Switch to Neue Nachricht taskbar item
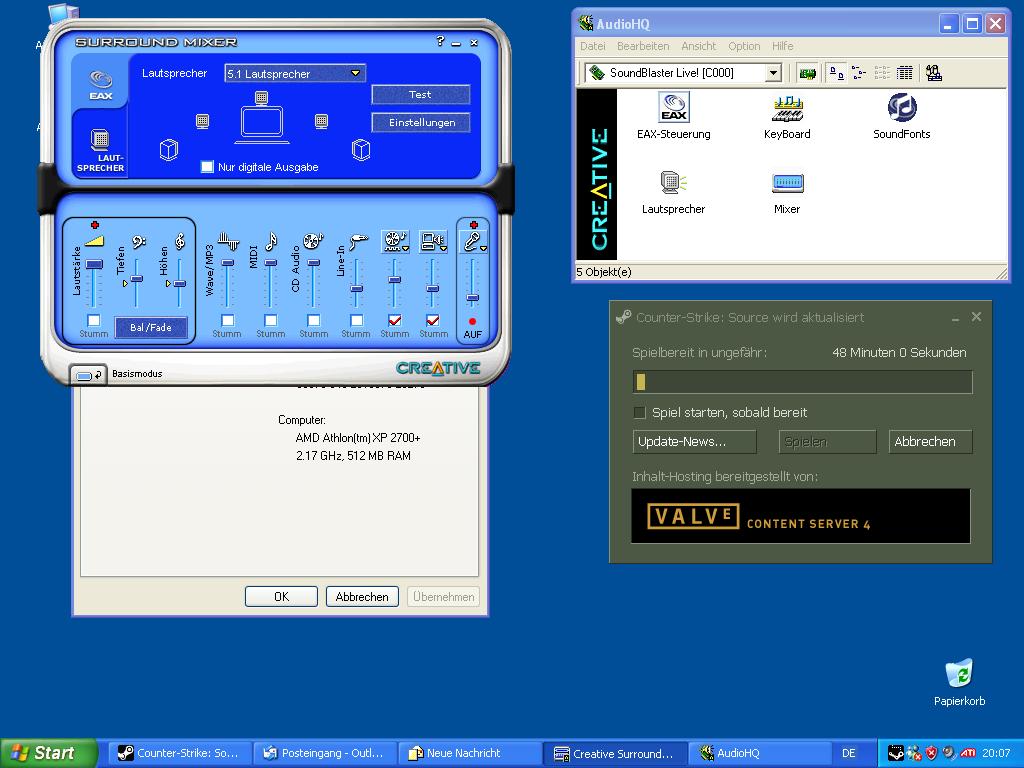 (x=470, y=753)
